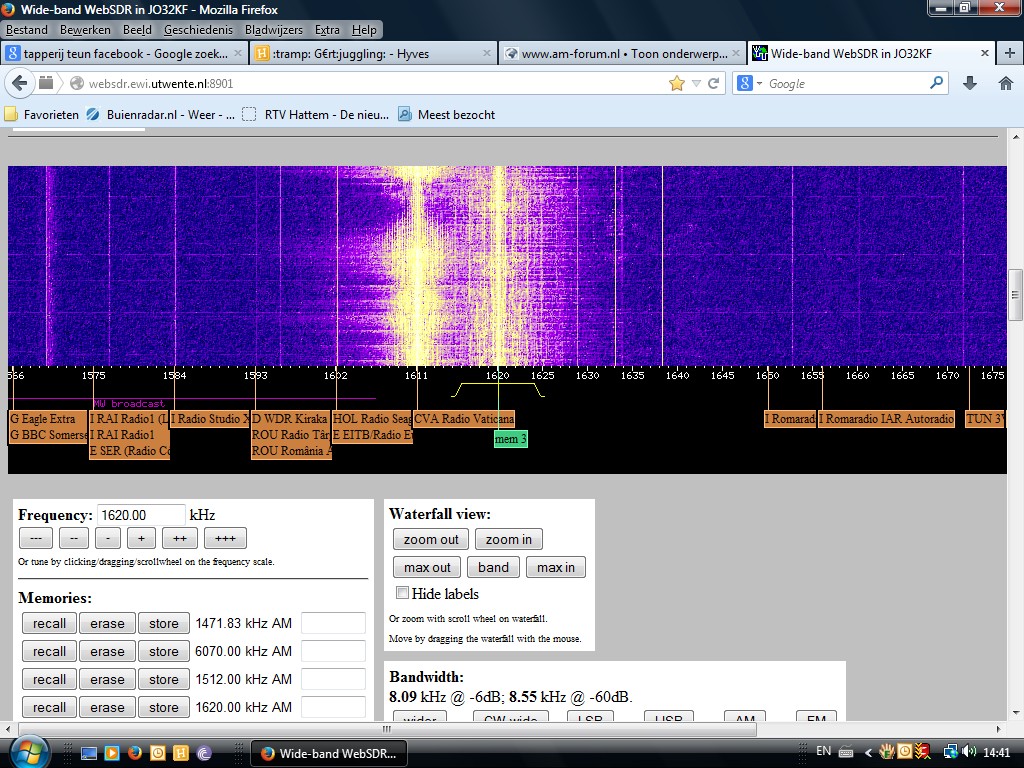
Task: Toggle the Hide labels checkbox
Action: 403,593
